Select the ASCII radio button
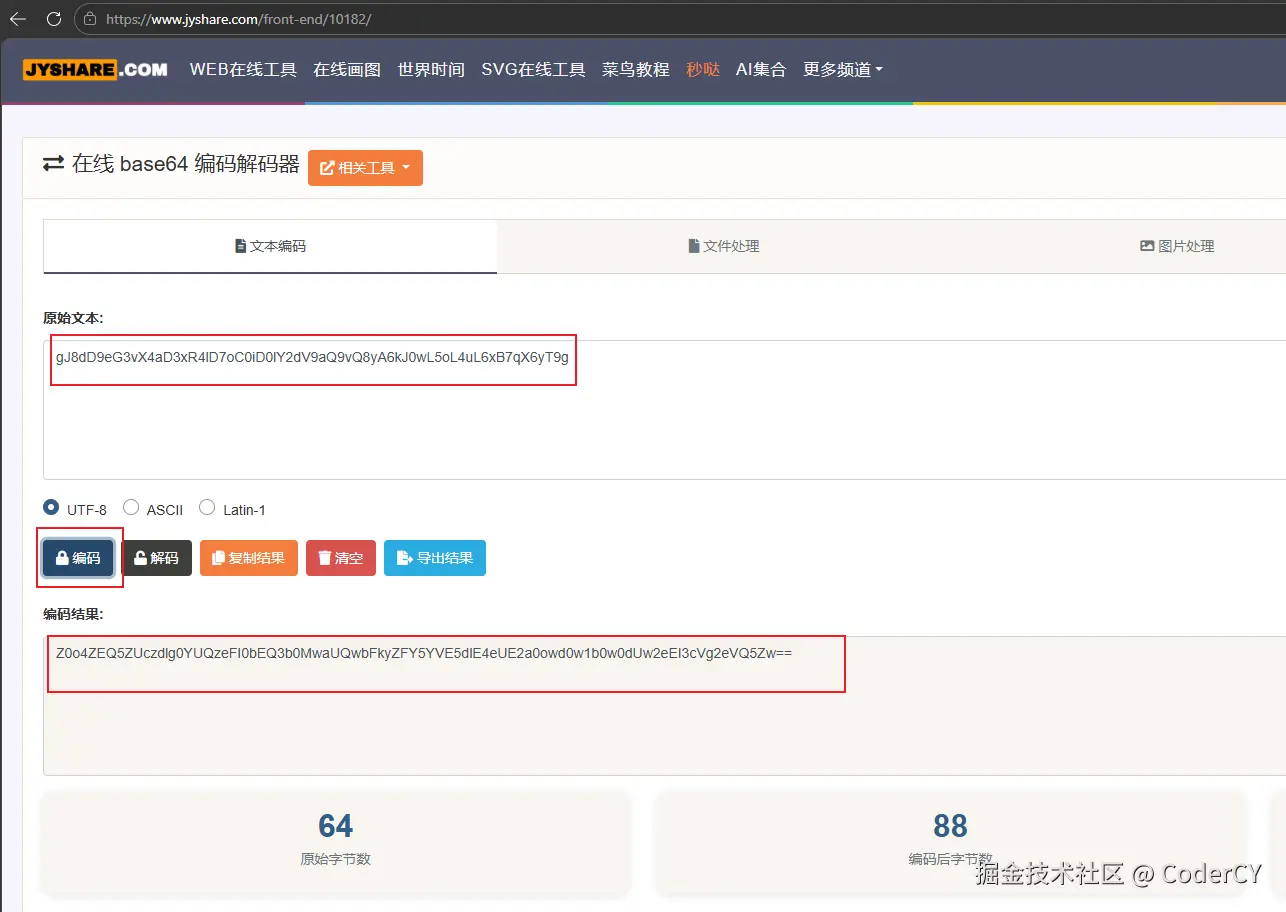Viewport: 1286px width, 912px height. (x=130, y=508)
